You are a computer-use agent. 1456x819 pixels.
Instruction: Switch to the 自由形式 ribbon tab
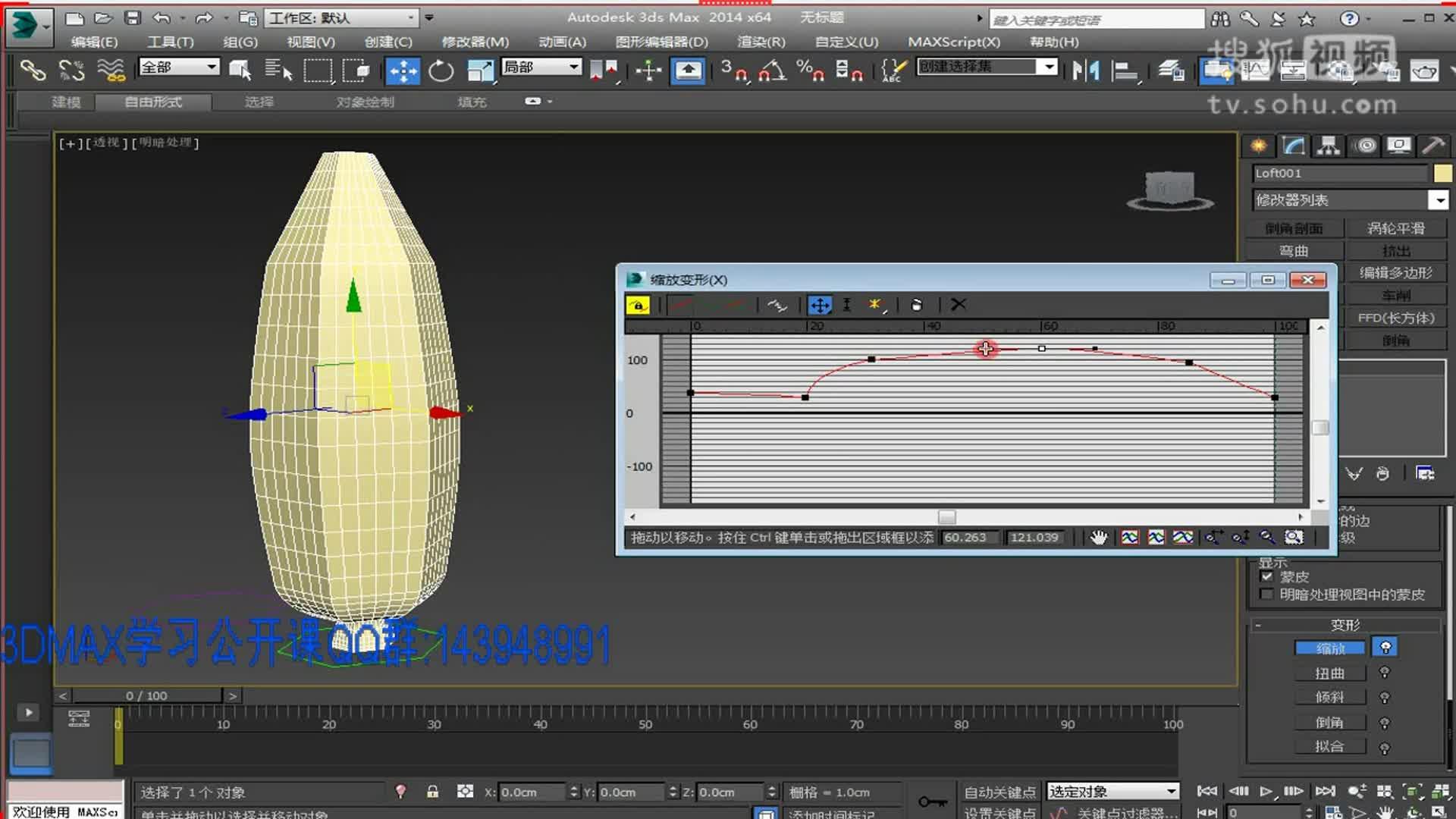[153, 102]
